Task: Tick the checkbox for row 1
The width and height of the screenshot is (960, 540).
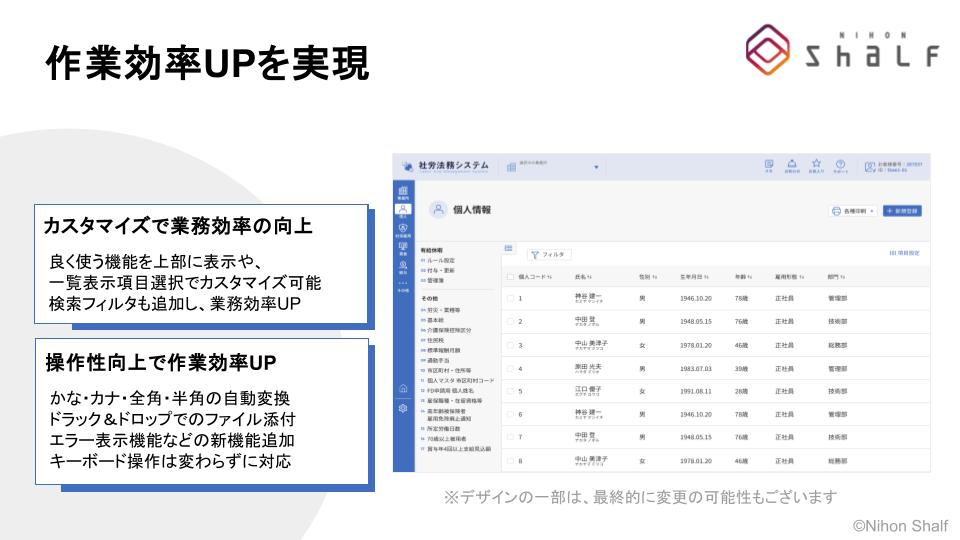Action: coord(511,298)
